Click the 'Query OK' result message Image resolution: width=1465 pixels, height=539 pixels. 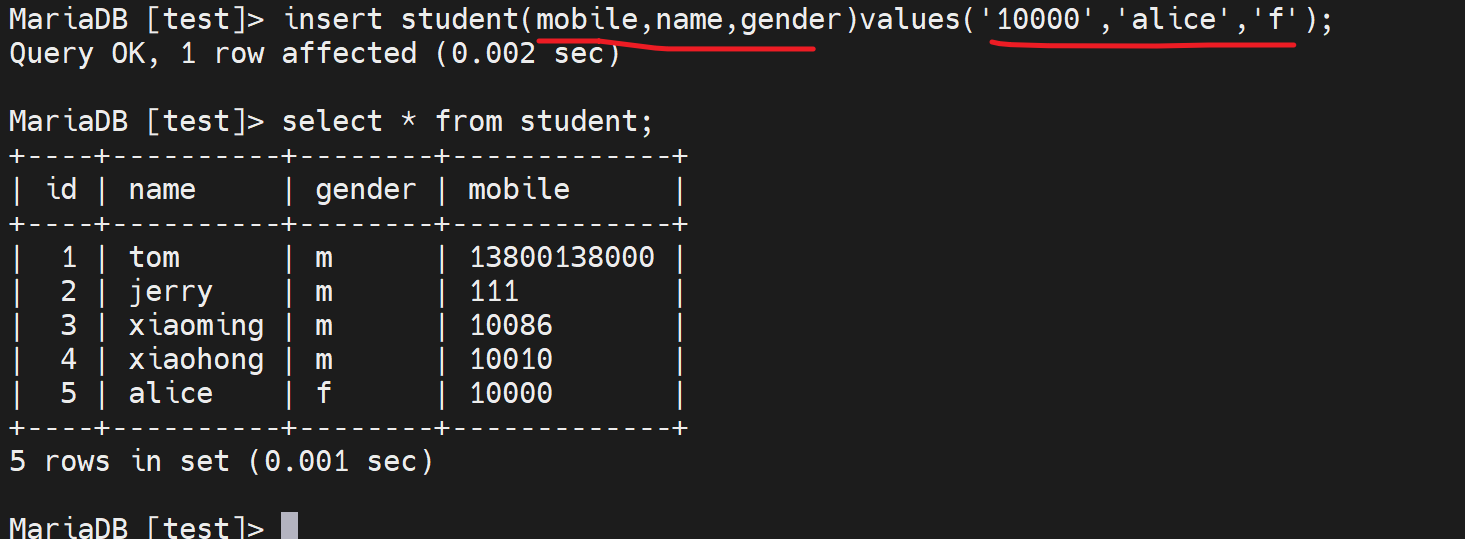coord(76,53)
